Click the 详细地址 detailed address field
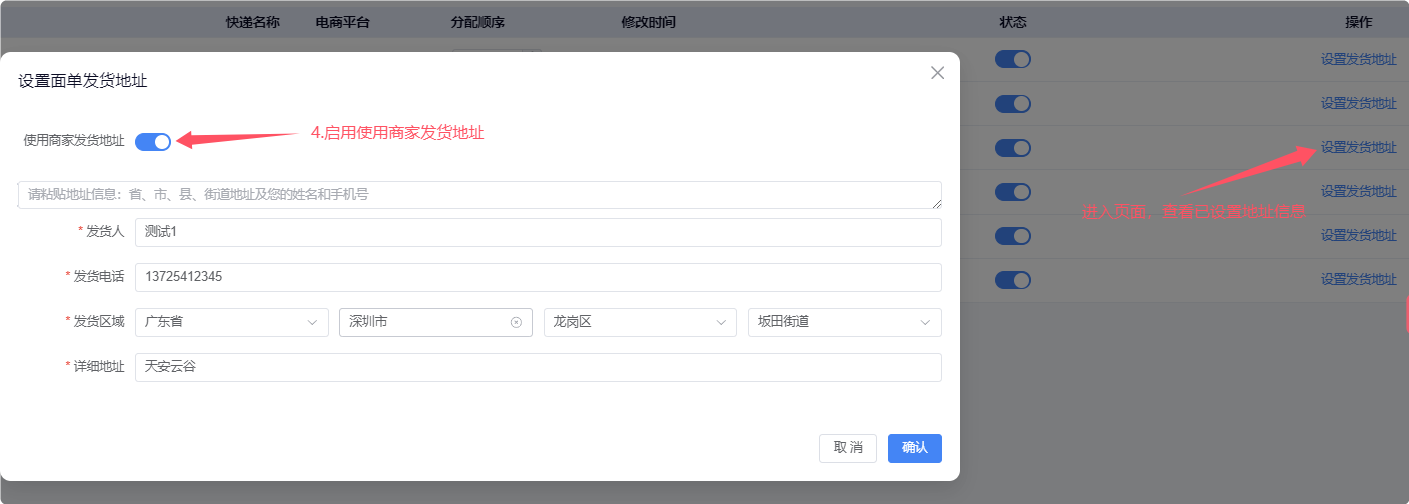The image size is (1409, 504). [538, 367]
